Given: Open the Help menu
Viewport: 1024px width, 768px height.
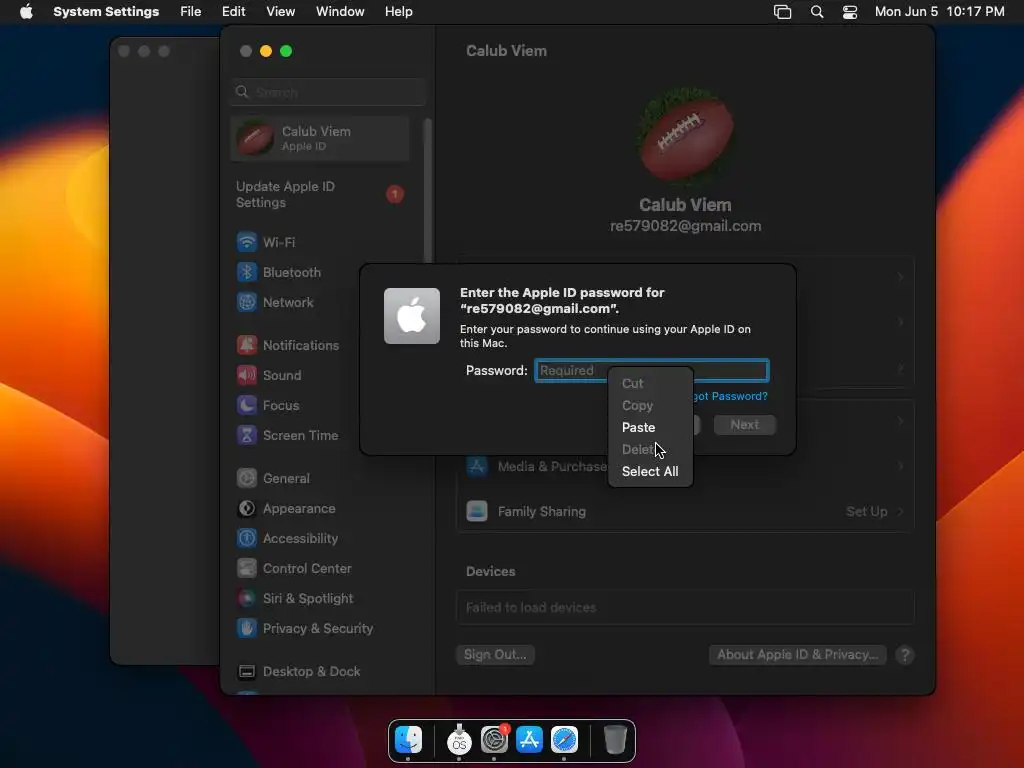Looking at the screenshot, I should point(398,12).
